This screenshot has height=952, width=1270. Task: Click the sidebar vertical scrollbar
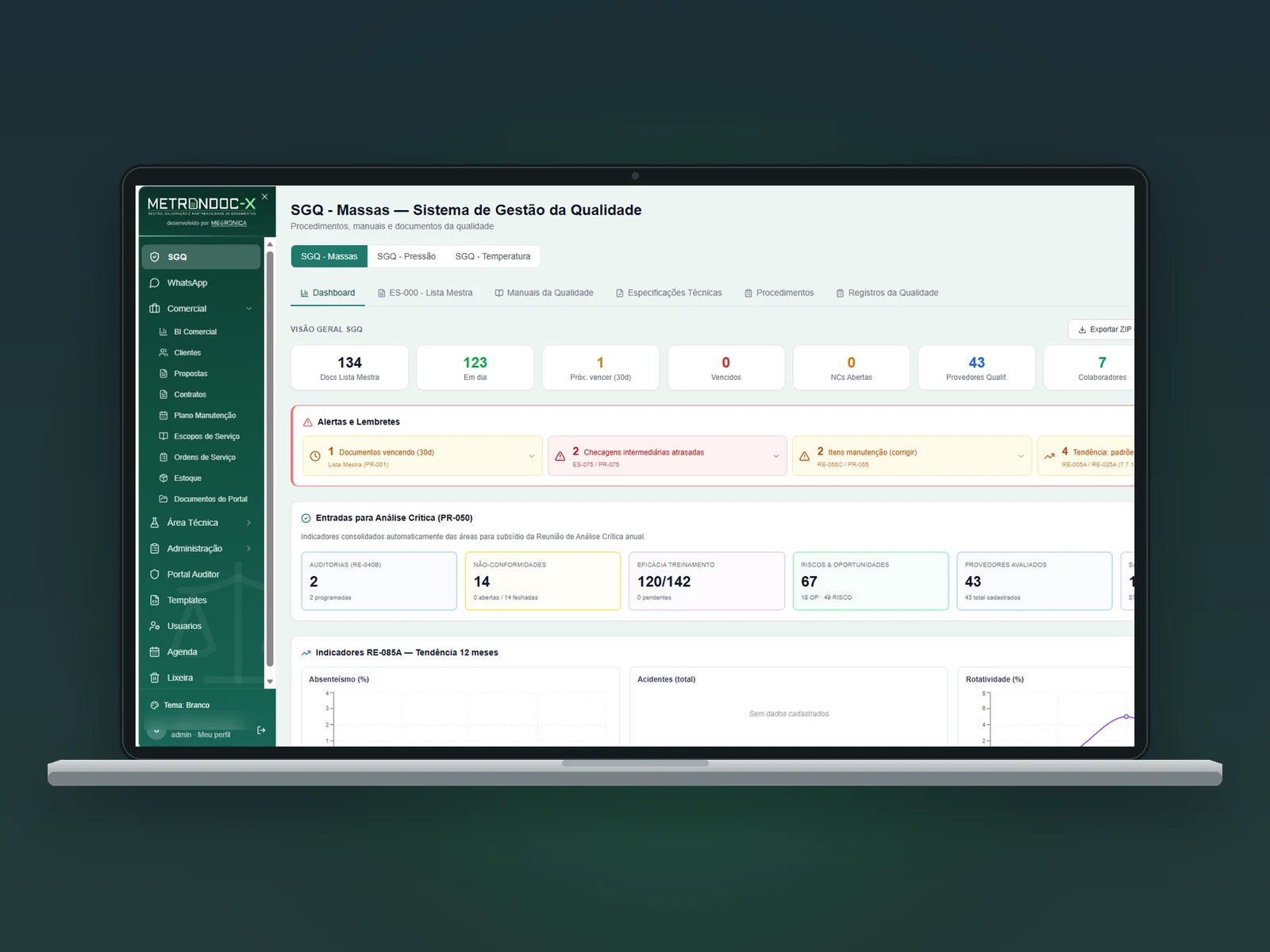[270, 460]
